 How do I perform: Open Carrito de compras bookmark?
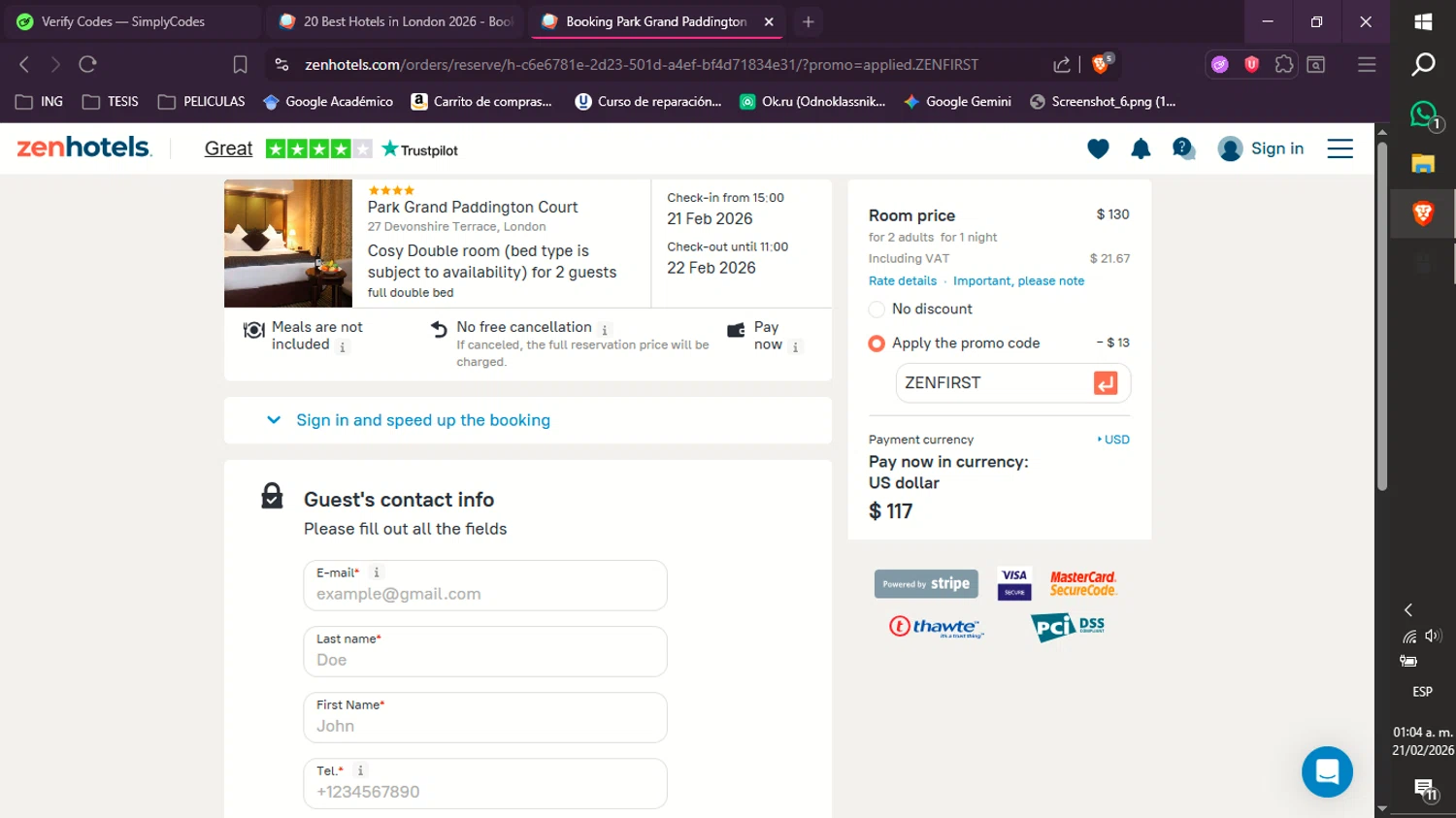pos(481,101)
